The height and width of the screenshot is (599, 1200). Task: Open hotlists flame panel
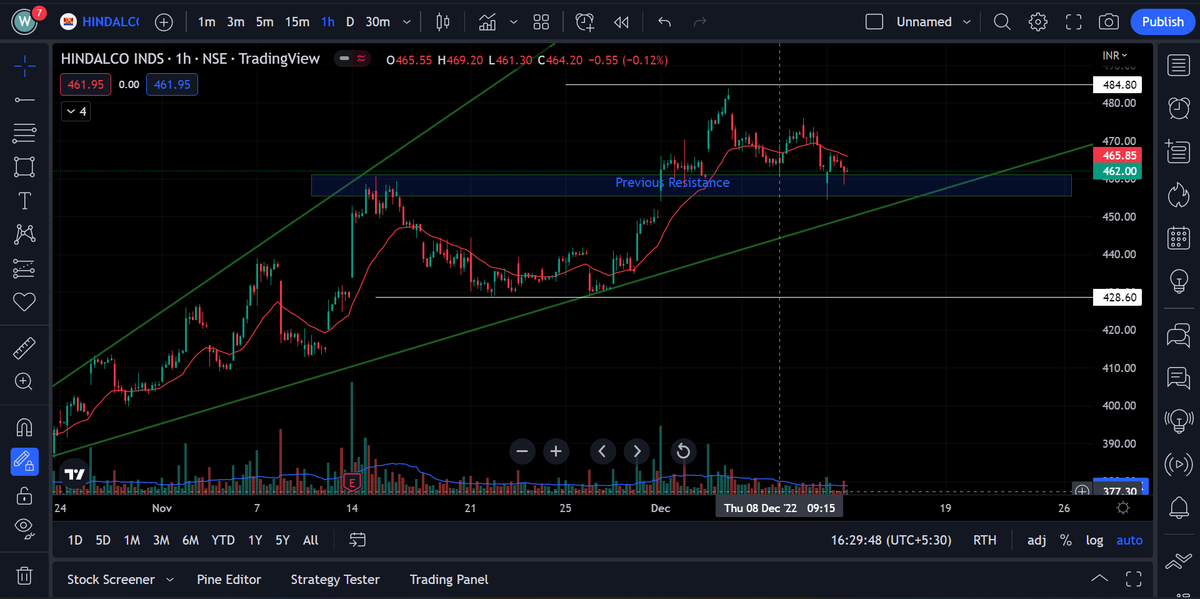(x=1178, y=193)
